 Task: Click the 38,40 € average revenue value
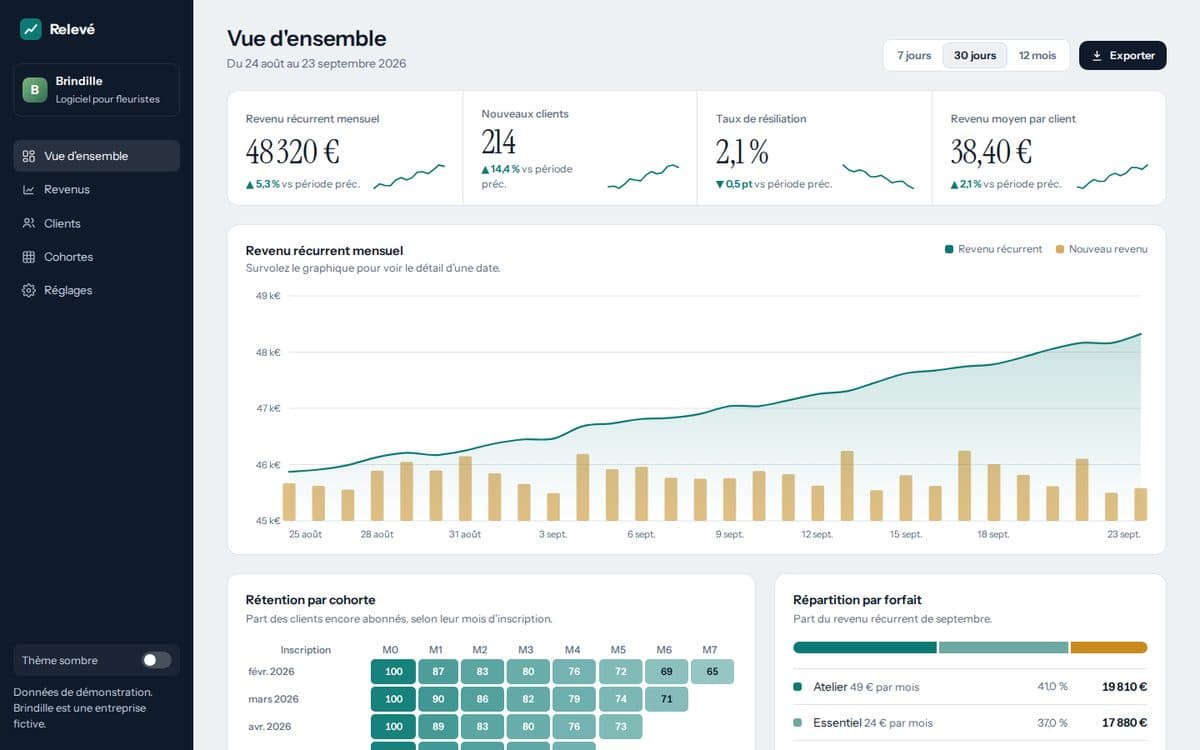991,152
